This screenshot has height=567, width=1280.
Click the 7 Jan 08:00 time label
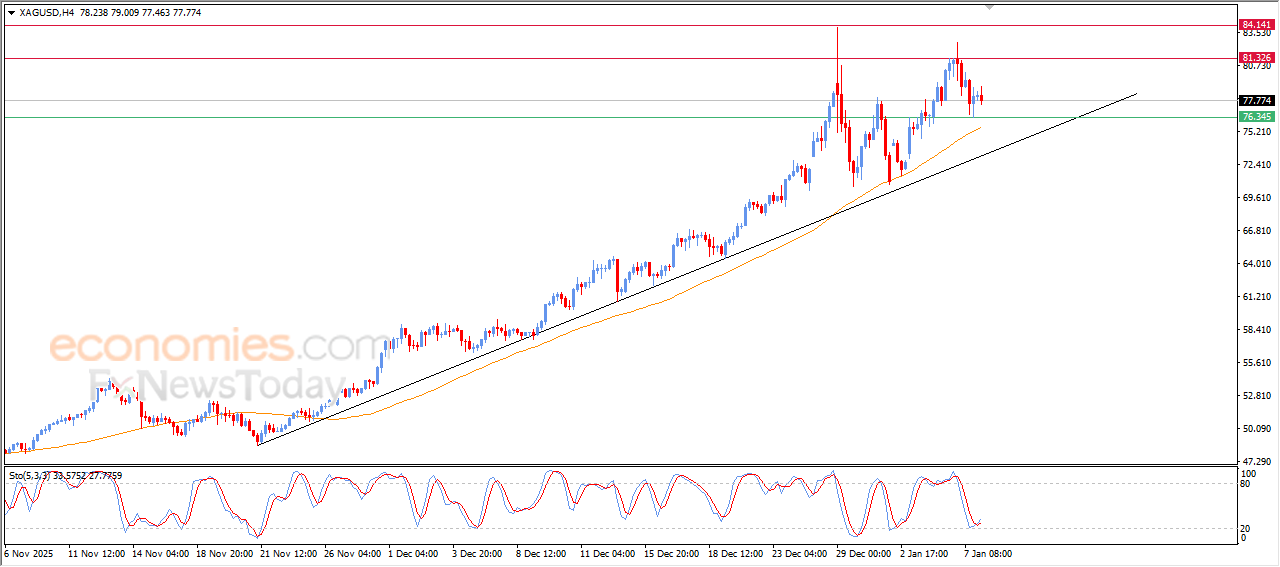click(989, 552)
